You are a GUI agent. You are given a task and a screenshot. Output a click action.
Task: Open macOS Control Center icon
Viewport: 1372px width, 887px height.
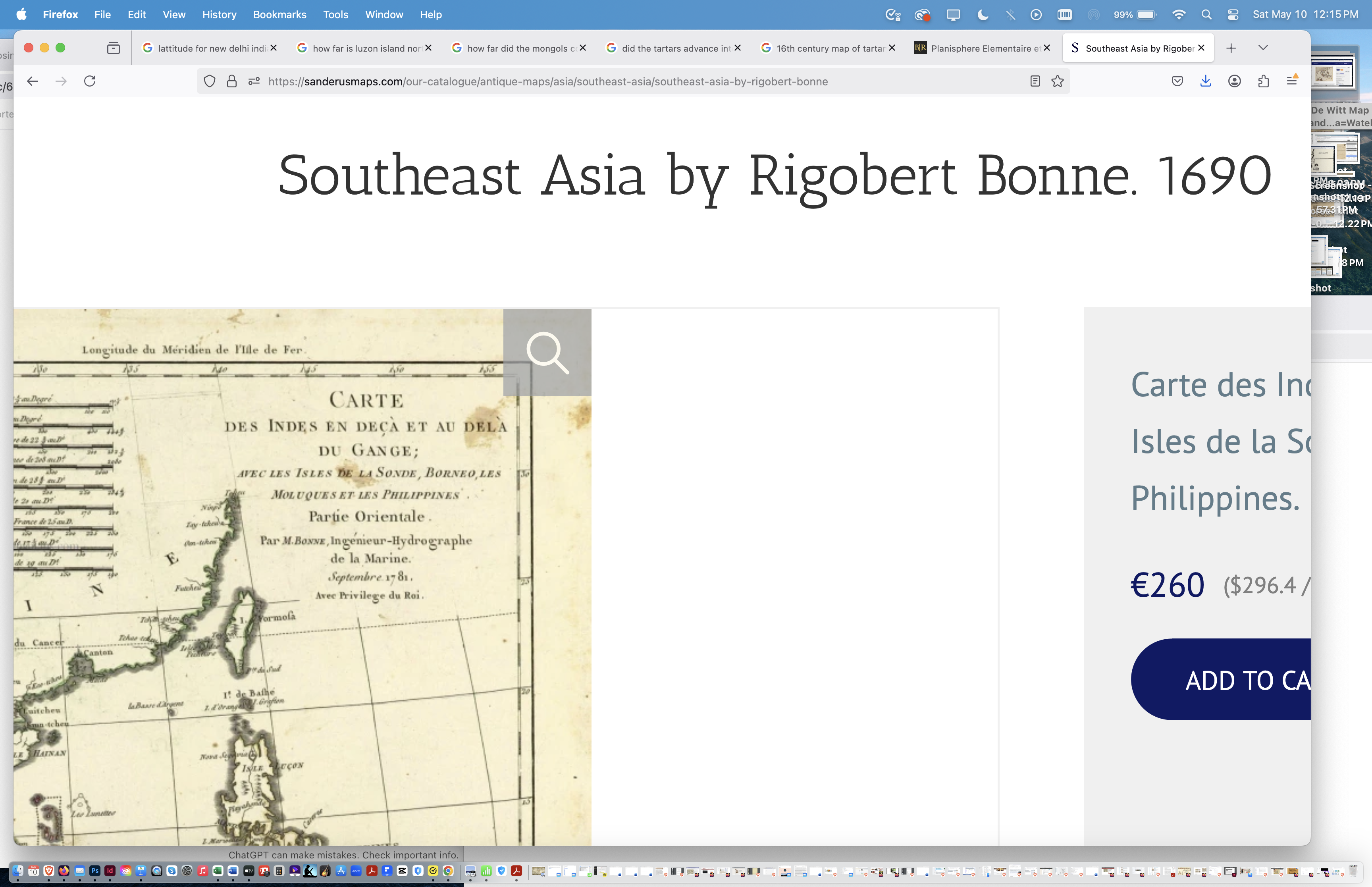tap(1233, 14)
